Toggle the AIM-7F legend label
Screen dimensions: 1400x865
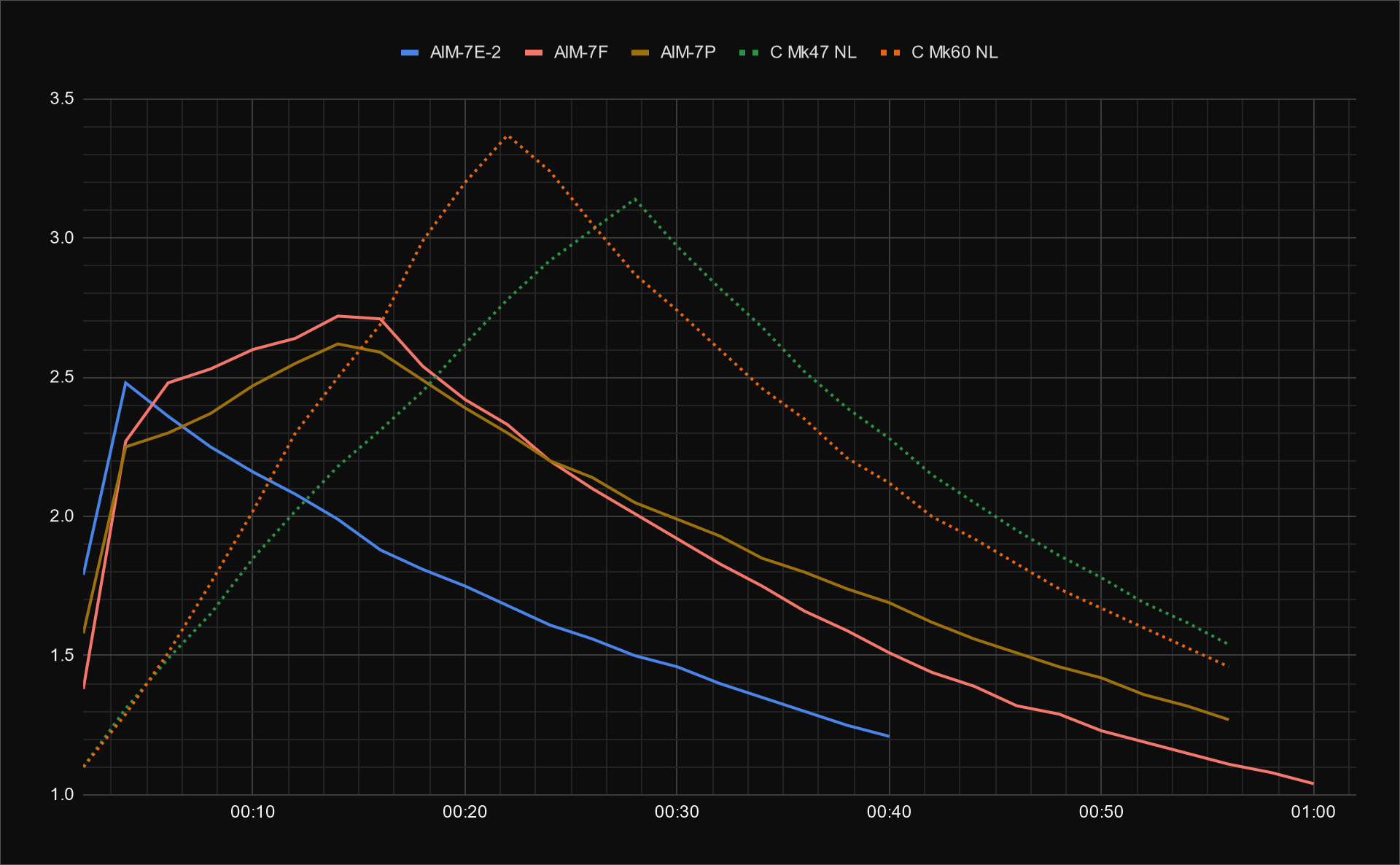click(580, 53)
